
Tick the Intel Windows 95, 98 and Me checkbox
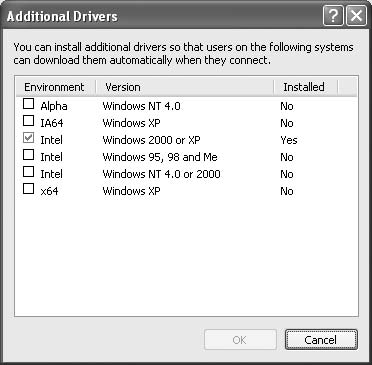tap(28, 155)
